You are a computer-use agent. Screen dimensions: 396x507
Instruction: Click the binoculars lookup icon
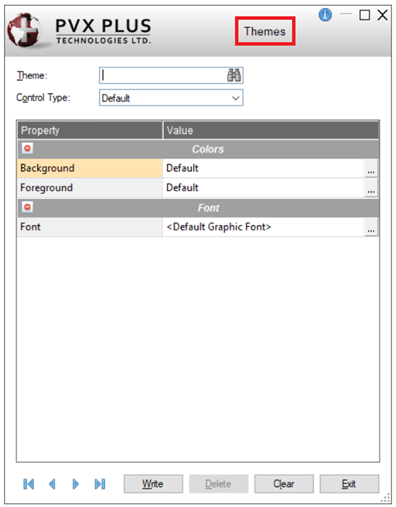pyautogui.click(x=234, y=75)
